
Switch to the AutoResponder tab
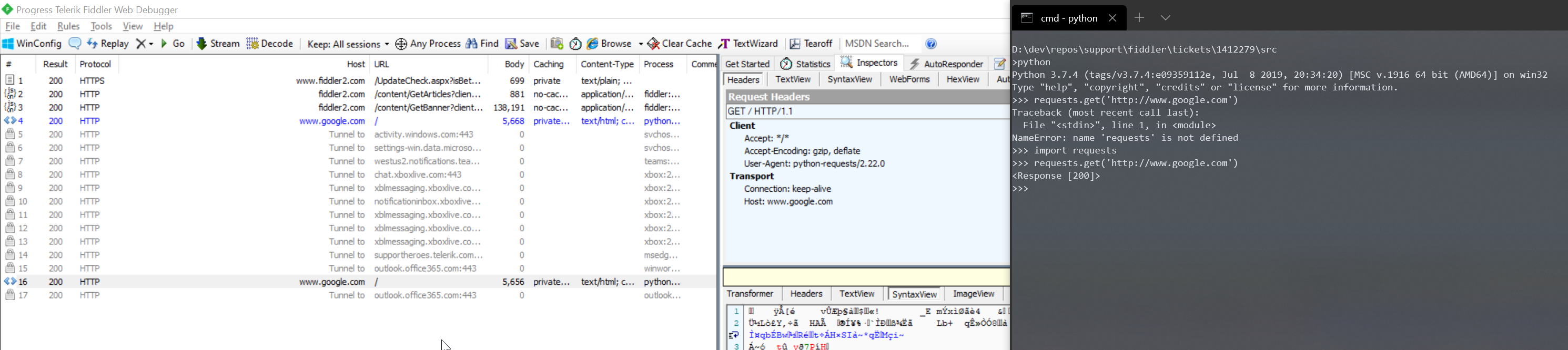946,64
